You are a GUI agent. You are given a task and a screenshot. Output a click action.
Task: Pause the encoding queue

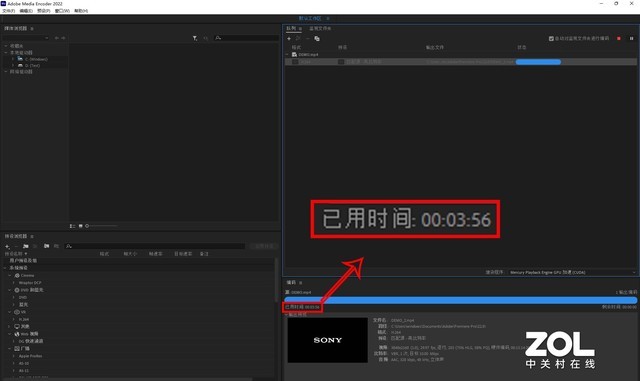pyautogui.click(x=631, y=38)
